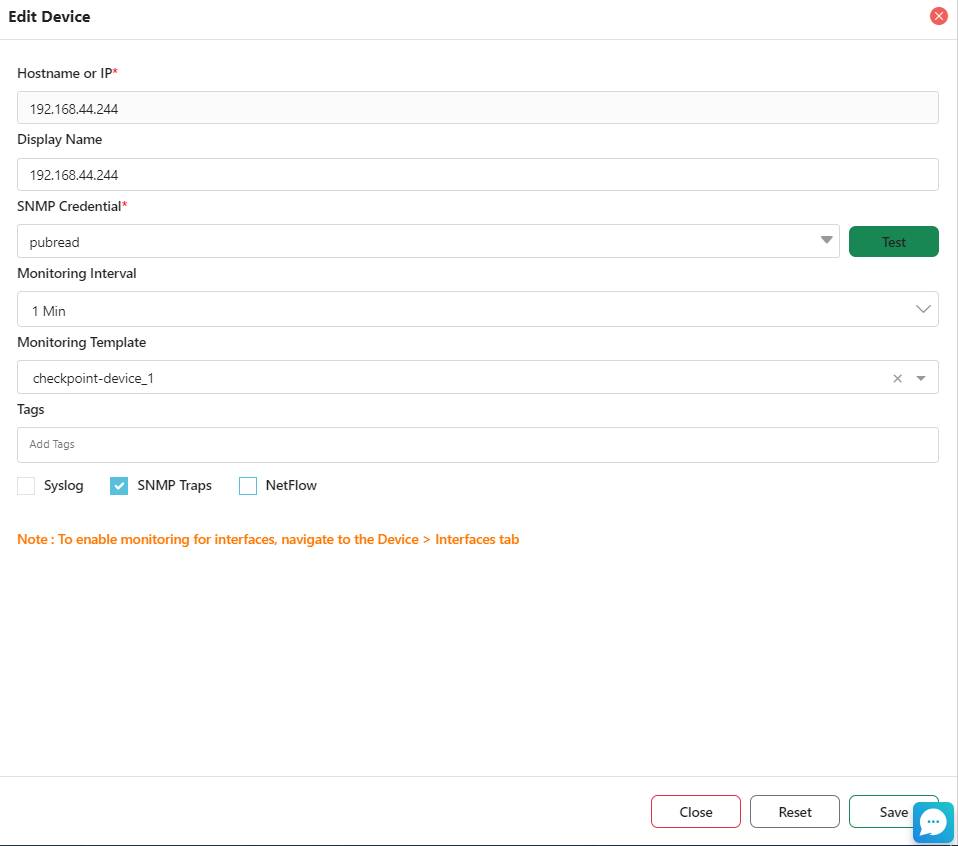Click the Syslog label
Image resolution: width=958 pixels, height=846 pixels.
(x=64, y=486)
